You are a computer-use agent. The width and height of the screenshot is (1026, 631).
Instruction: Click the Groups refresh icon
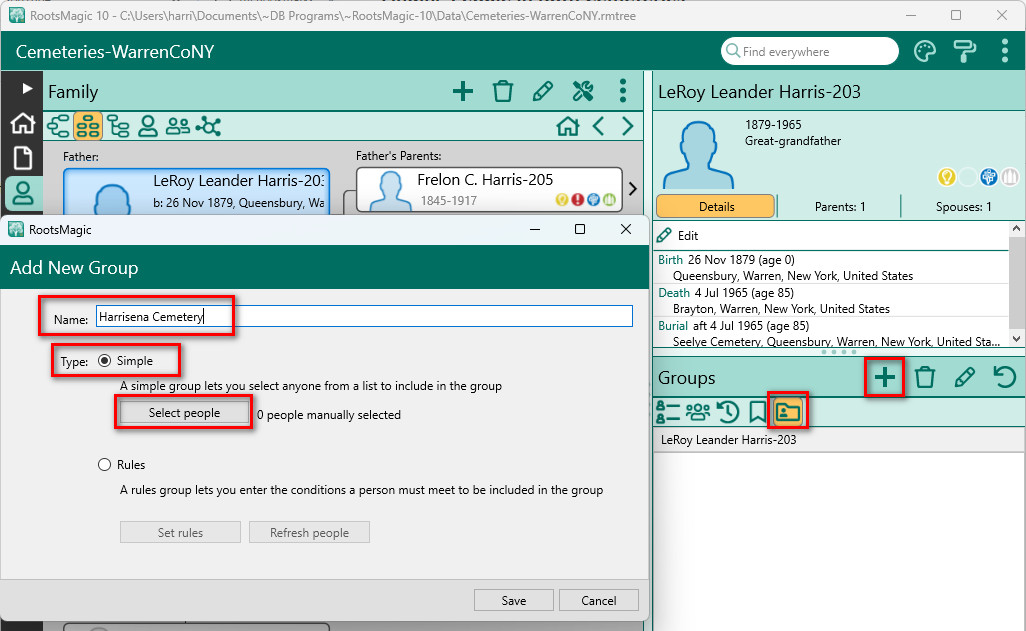pyautogui.click(x=1004, y=377)
